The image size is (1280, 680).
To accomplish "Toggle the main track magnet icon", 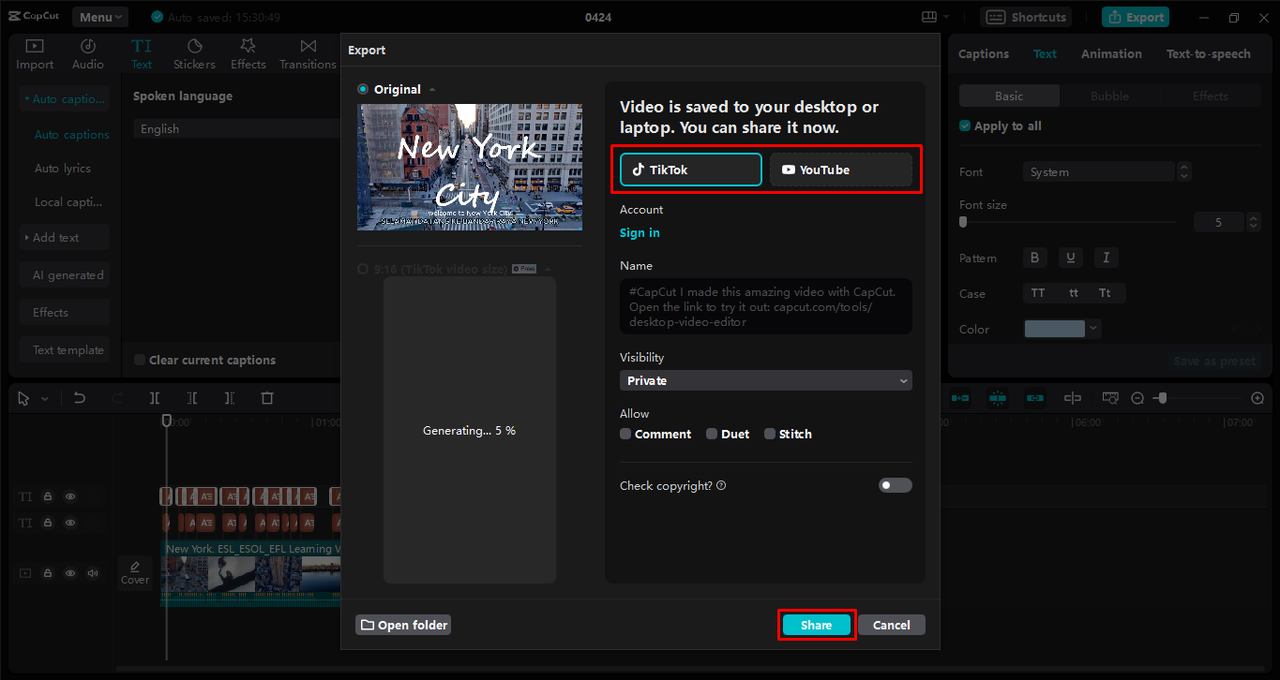I will (960, 398).
